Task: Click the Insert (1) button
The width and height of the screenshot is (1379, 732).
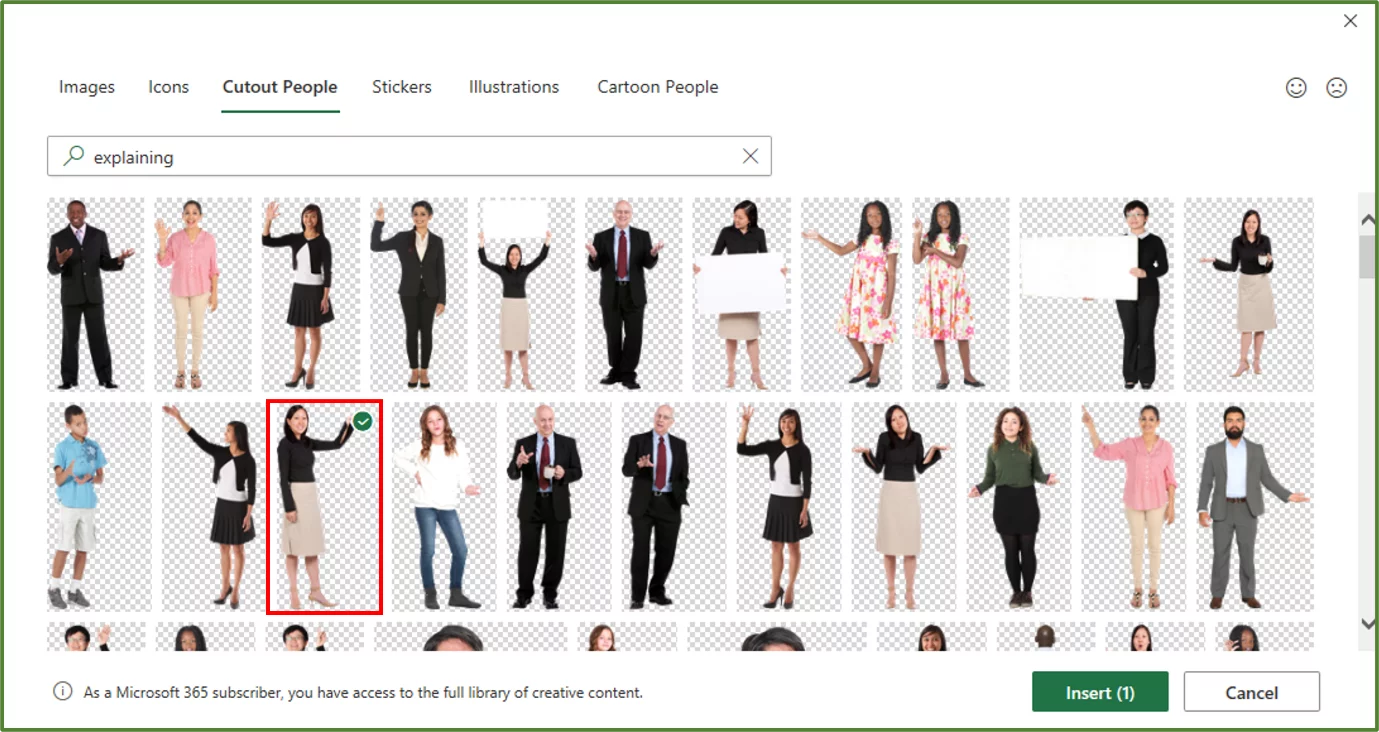Action: [1100, 691]
